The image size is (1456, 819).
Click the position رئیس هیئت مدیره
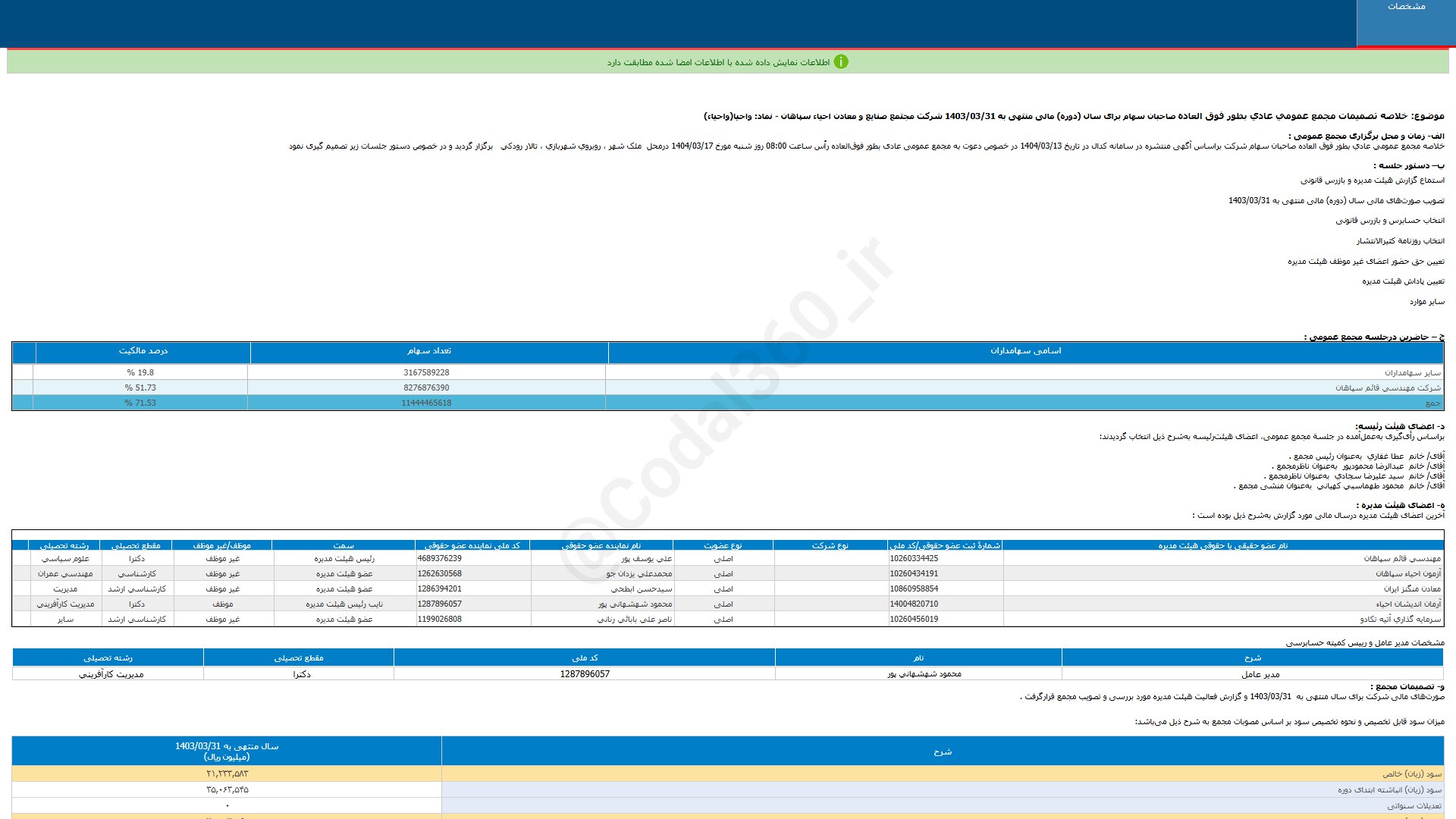(x=344, y=559)
